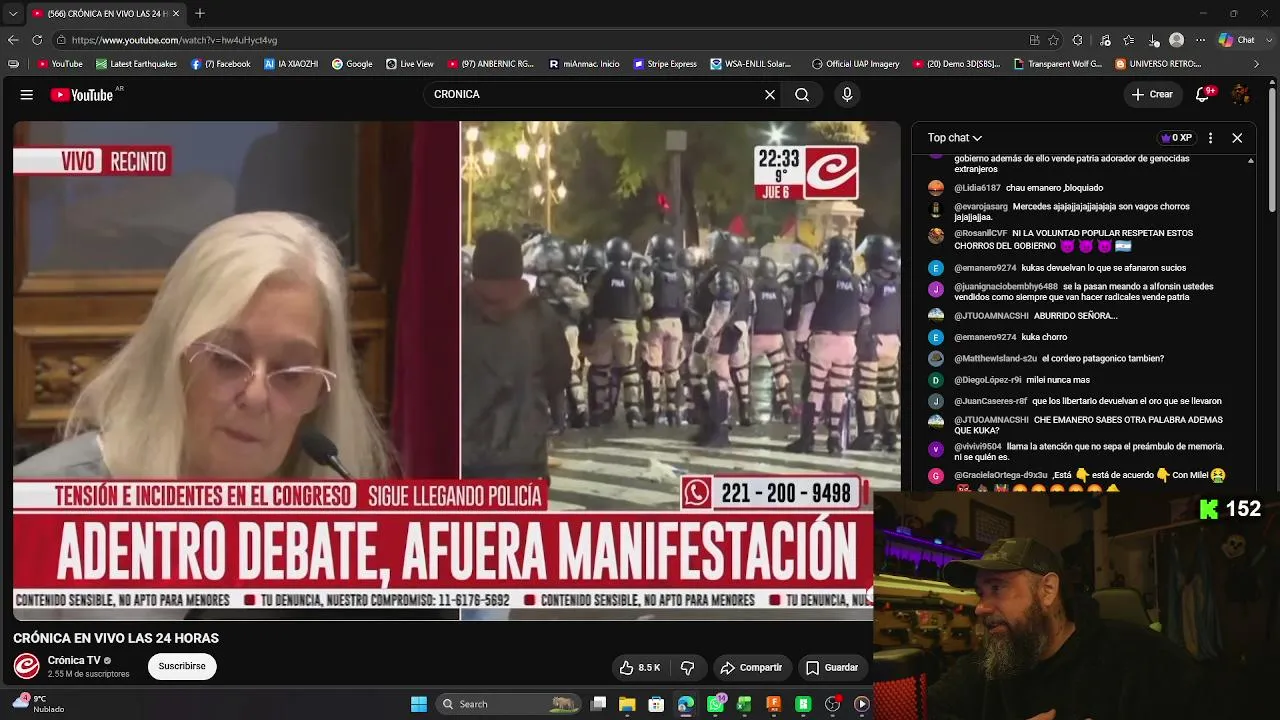1280x720 pixels.
Task: Dislike the video with thumbs down
Action: 687,667
